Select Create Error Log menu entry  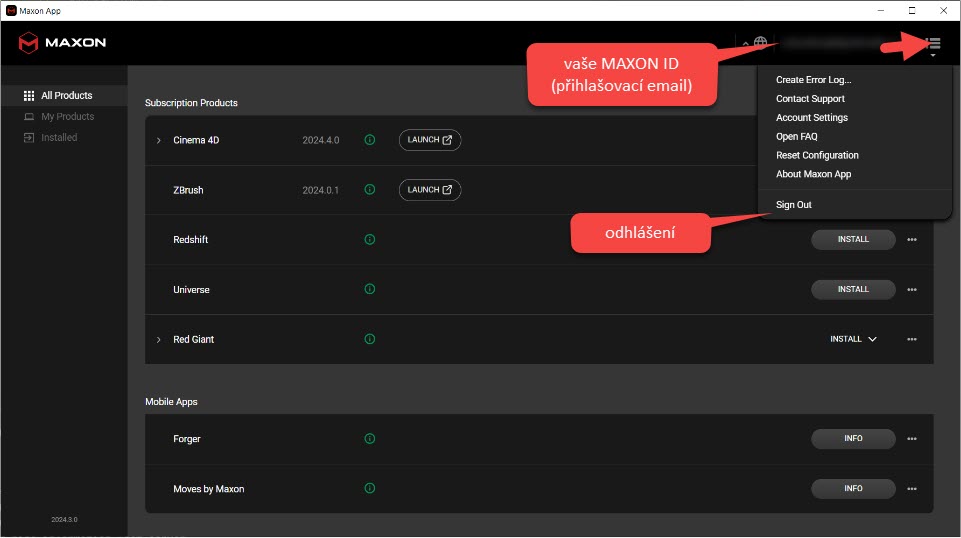[x=813, y=80]
